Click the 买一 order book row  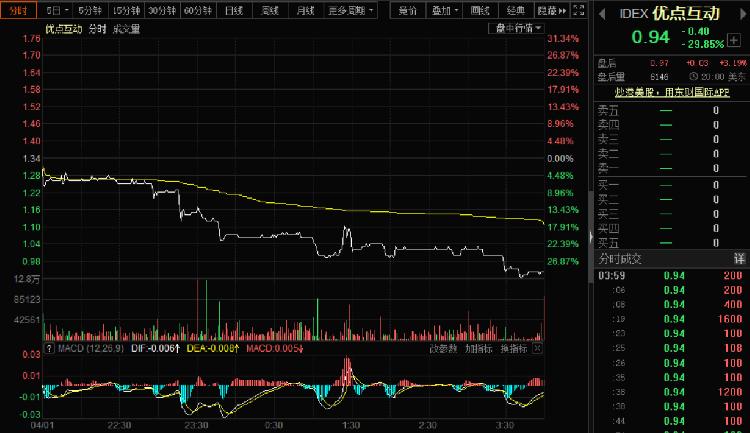point(671,185)
